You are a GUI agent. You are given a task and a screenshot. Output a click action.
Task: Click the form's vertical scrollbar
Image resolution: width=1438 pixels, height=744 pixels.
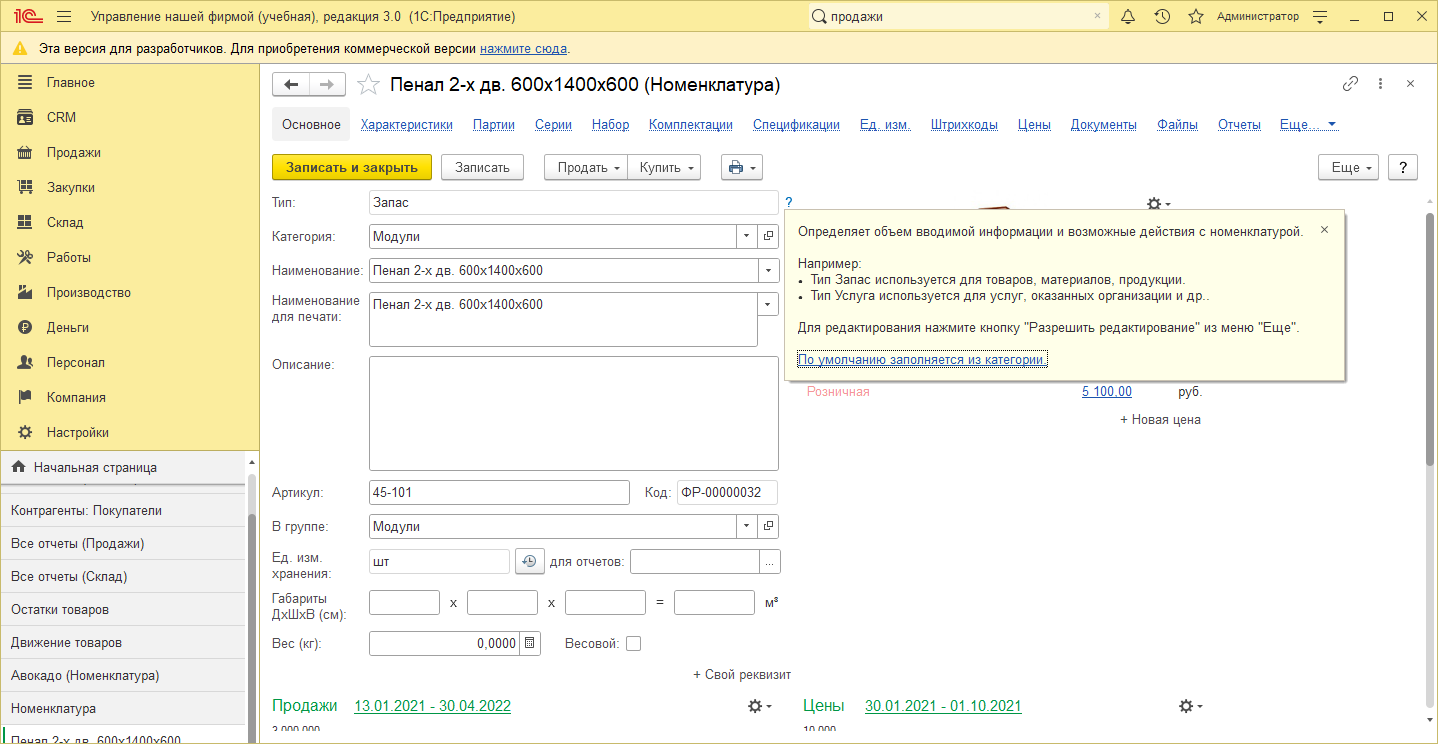pyautogui.click(x=1430, y=340)
